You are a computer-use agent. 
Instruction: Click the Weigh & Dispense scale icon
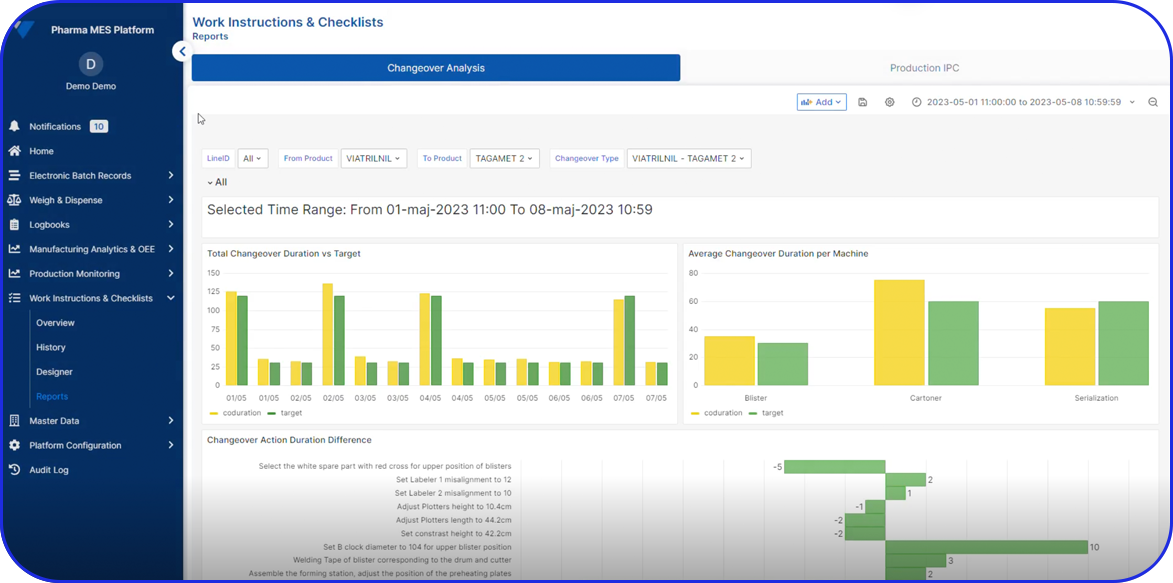point(14,200)
